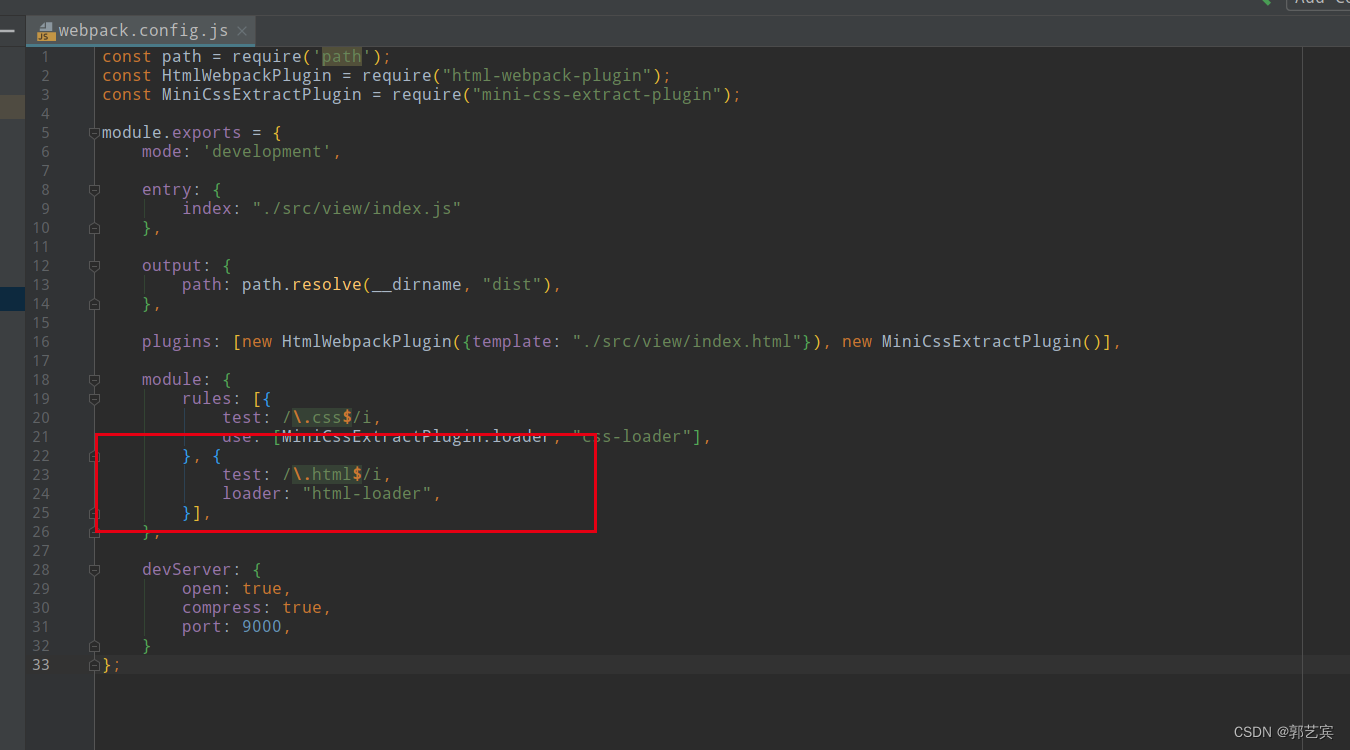1350x750 pixels.
Task: Collapse the module block at line 18
Action: pos(94,380)
